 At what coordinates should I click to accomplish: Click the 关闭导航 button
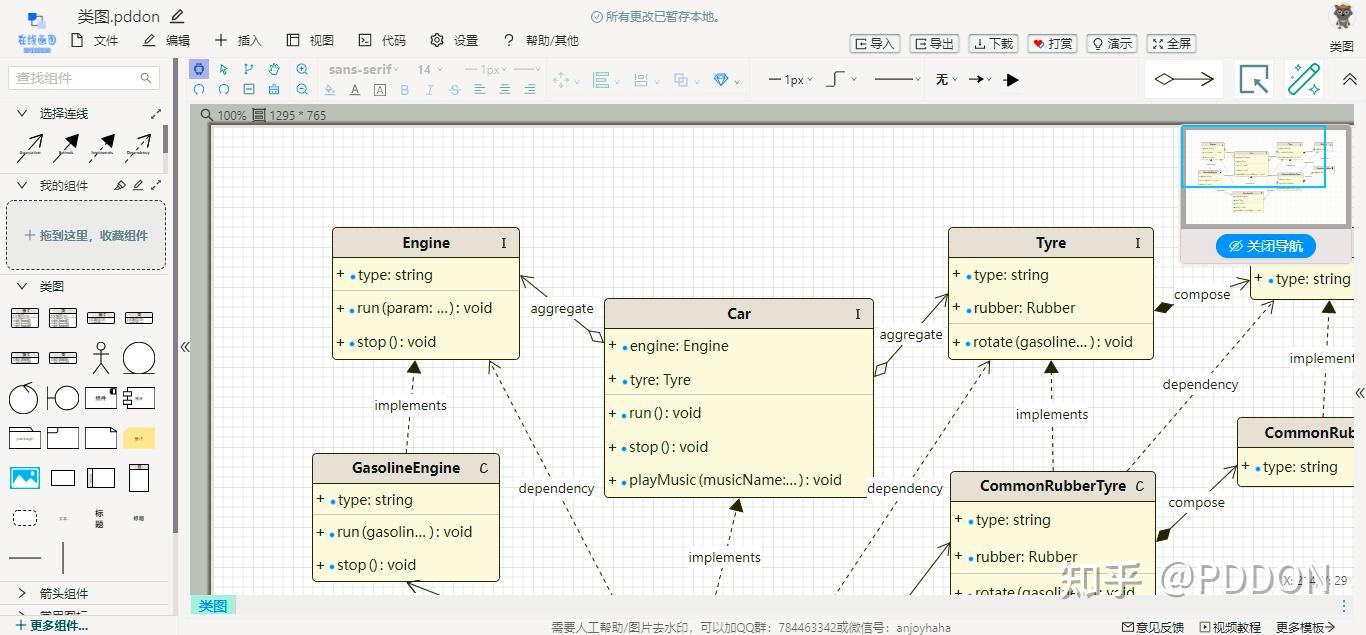point(1265,246)
